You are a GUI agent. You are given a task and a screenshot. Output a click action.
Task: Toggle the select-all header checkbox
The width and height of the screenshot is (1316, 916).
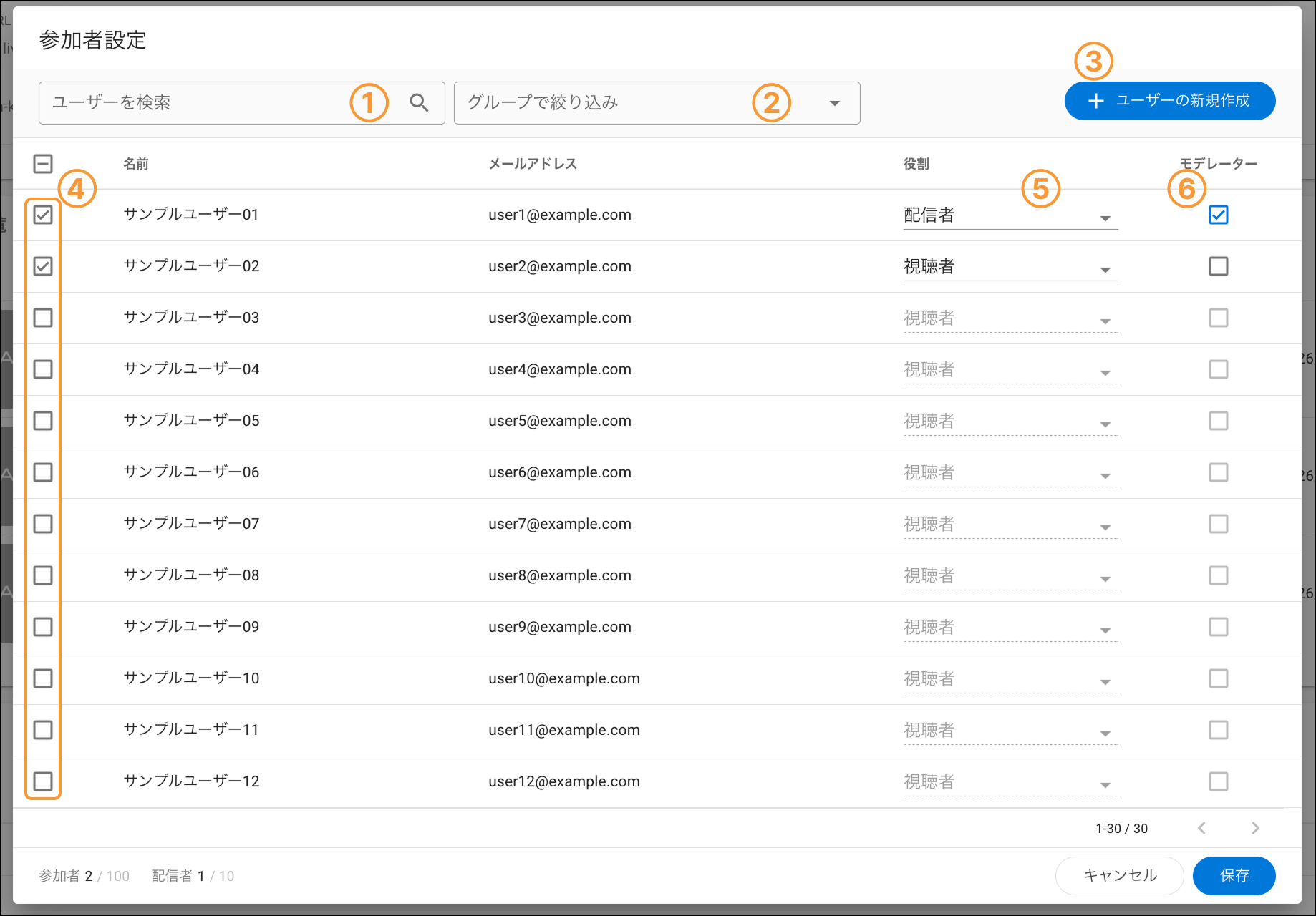[x=43, y=164]
